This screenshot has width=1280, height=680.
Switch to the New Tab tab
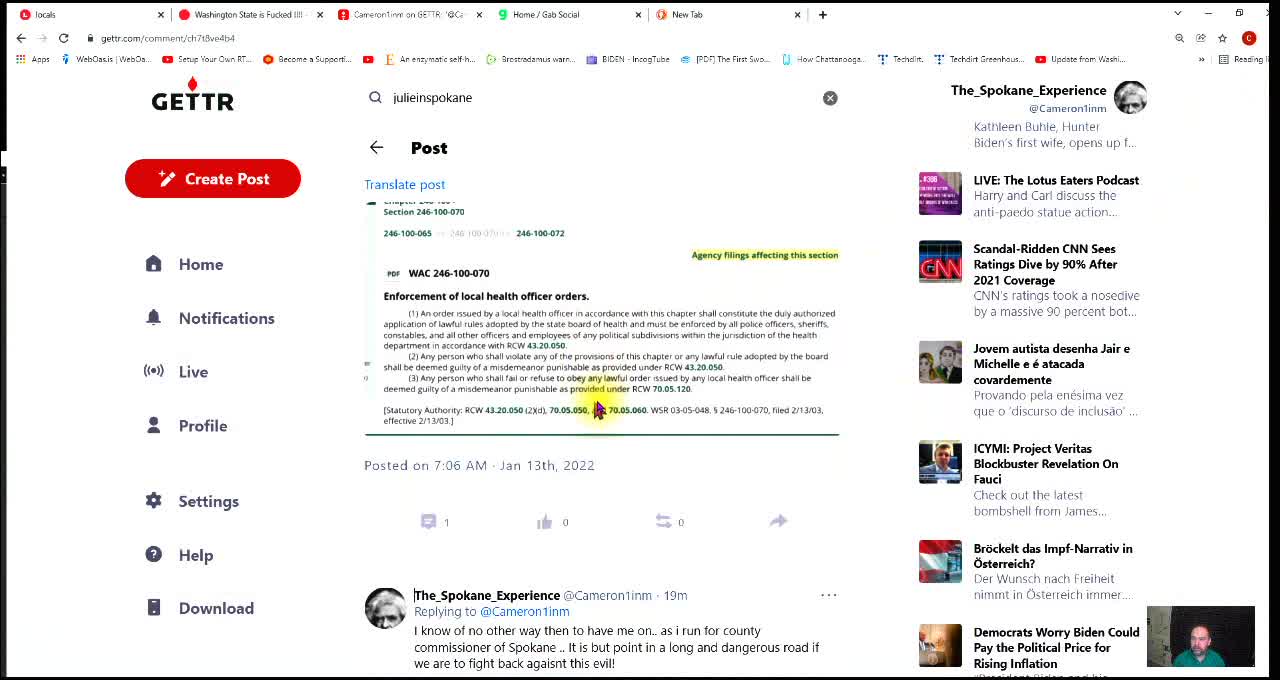[726, 14]
